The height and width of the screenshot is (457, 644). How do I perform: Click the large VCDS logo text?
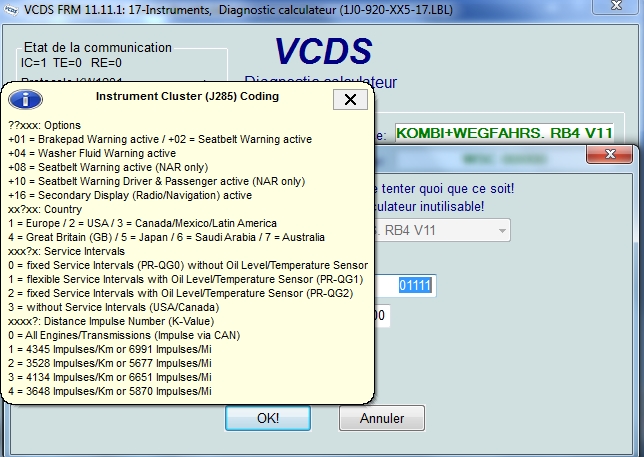point(323,52)
